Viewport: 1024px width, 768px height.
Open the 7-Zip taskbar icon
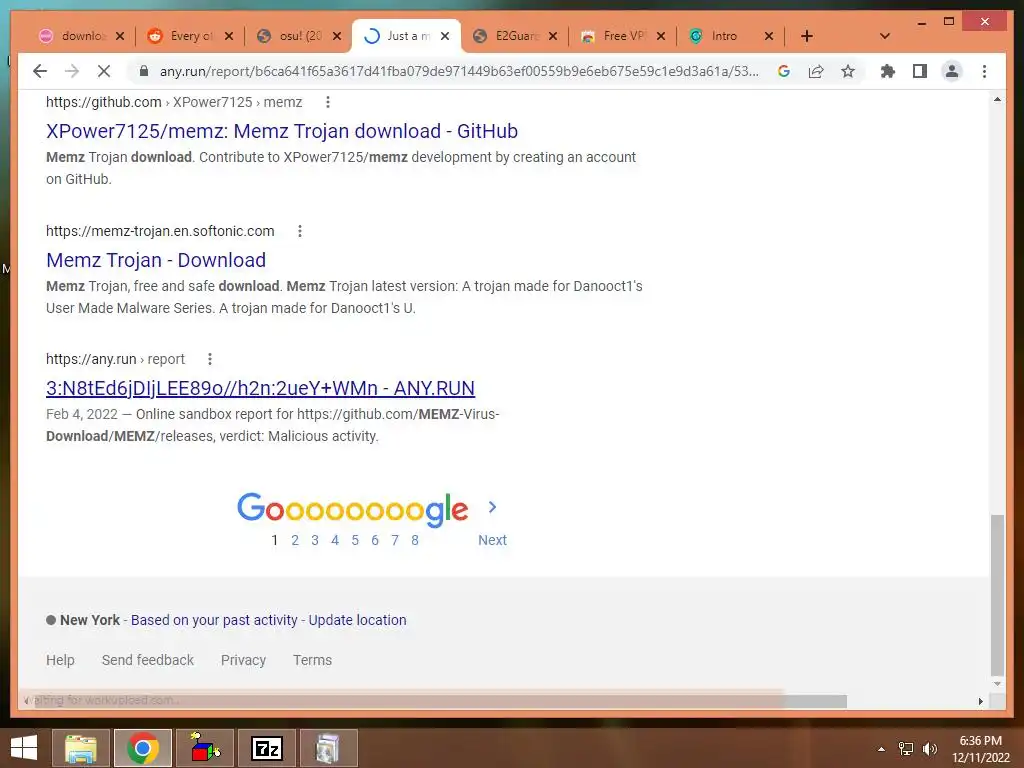[266, 748]
